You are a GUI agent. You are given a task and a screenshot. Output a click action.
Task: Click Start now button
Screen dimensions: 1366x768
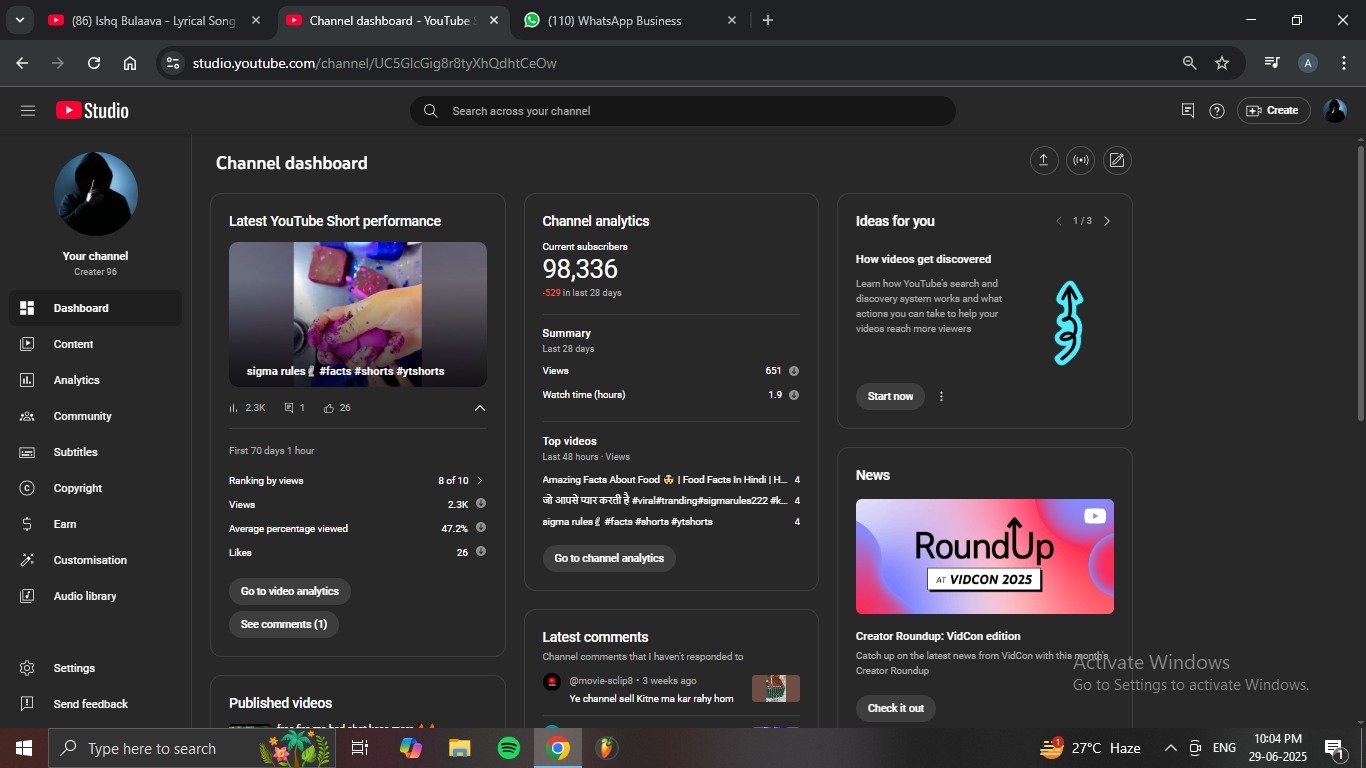coord(890,396)
